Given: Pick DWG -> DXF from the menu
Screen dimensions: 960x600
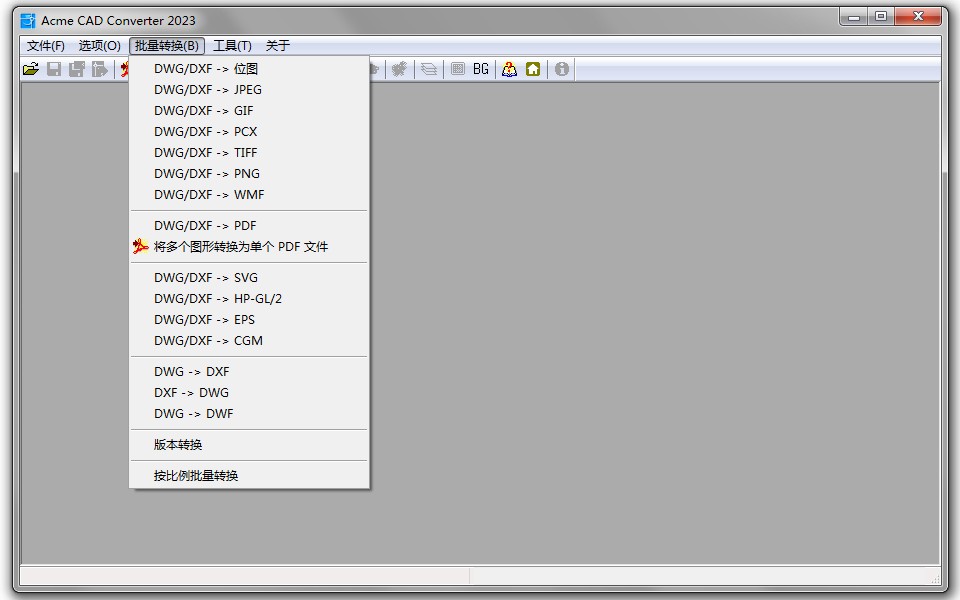Looking at the screenshot, I should [x=191, y=372].
